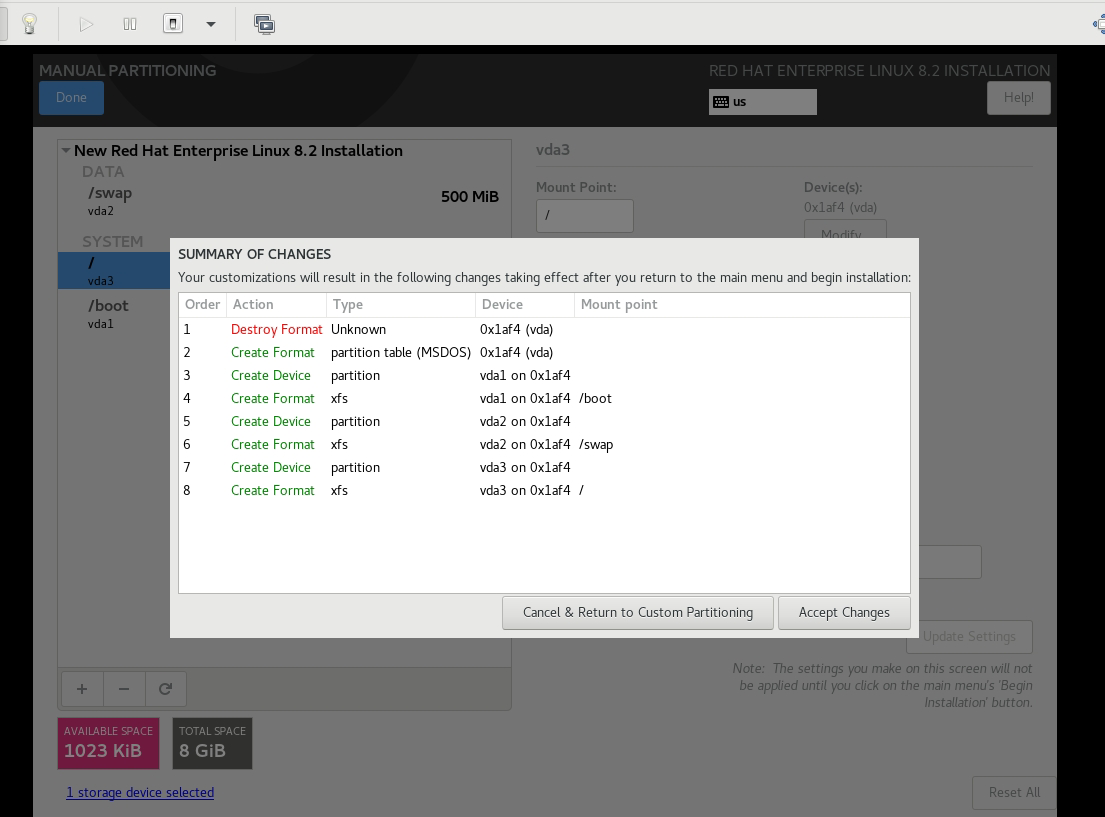Select the /swap vda2 partition entry
Viewport: 1105px width, 817px height.
tap(285, 201)
